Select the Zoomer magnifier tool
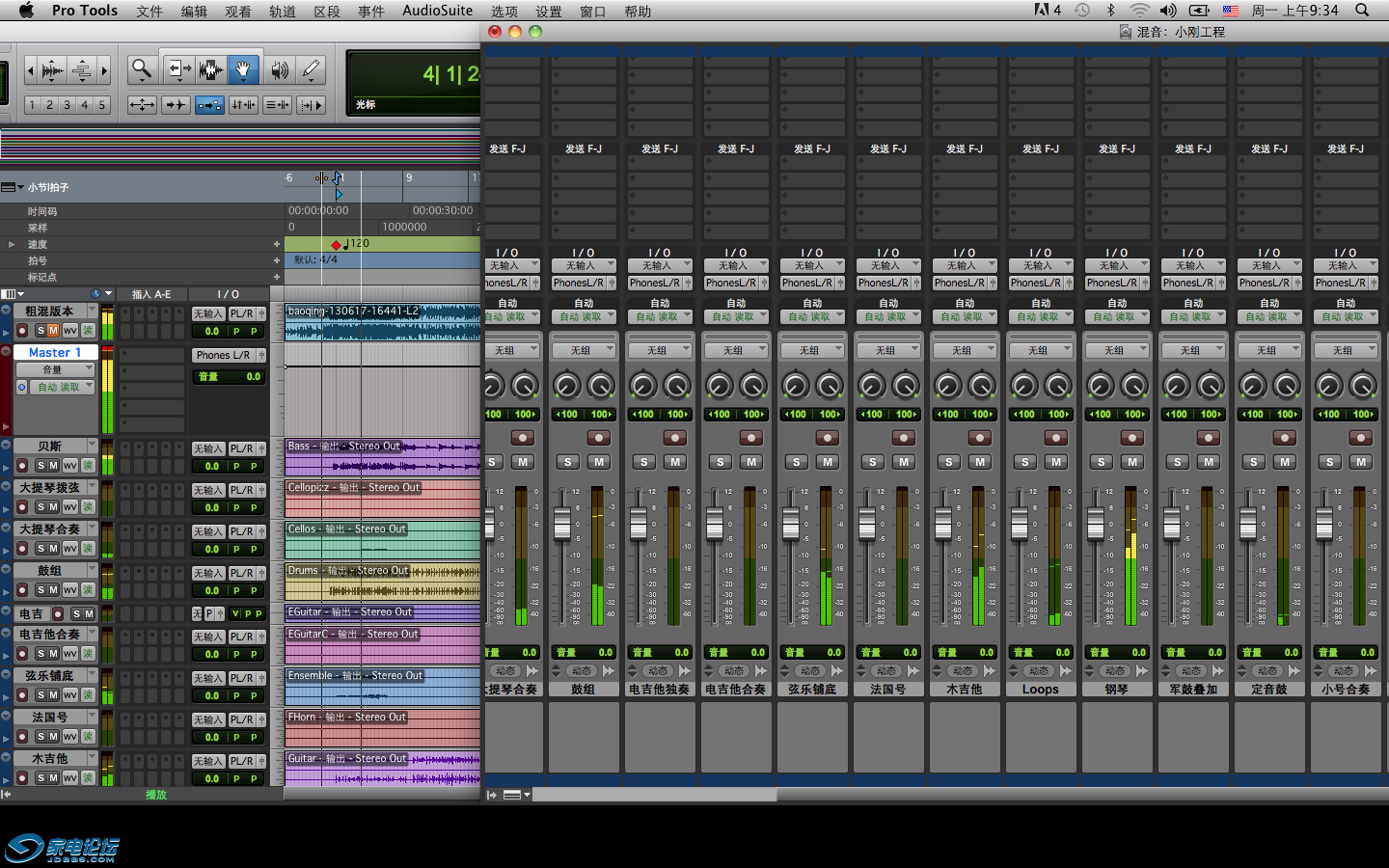The width and height of the screenshot is (1389, 868). (x=142, y=68)
